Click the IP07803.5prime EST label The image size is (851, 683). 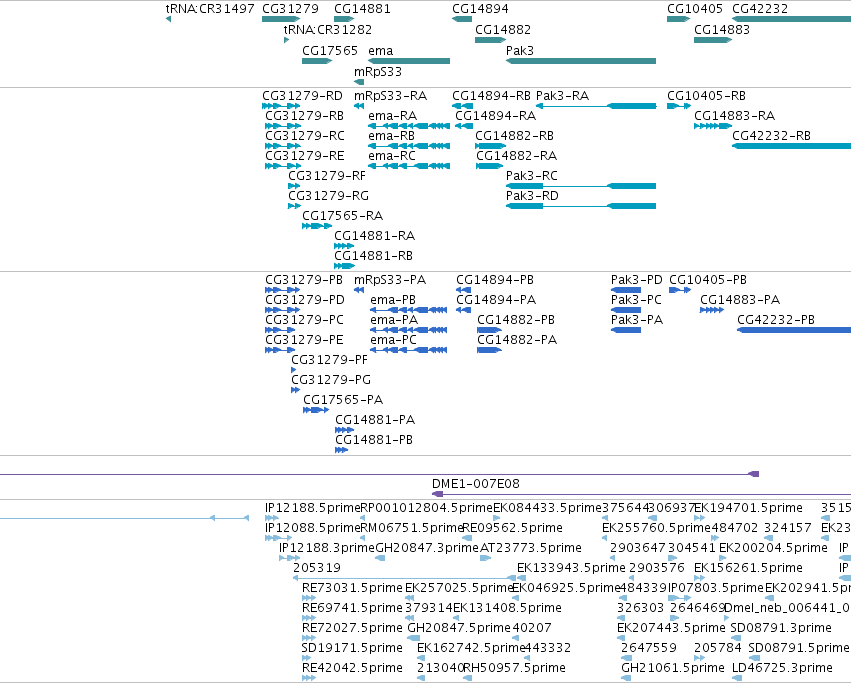715,589
